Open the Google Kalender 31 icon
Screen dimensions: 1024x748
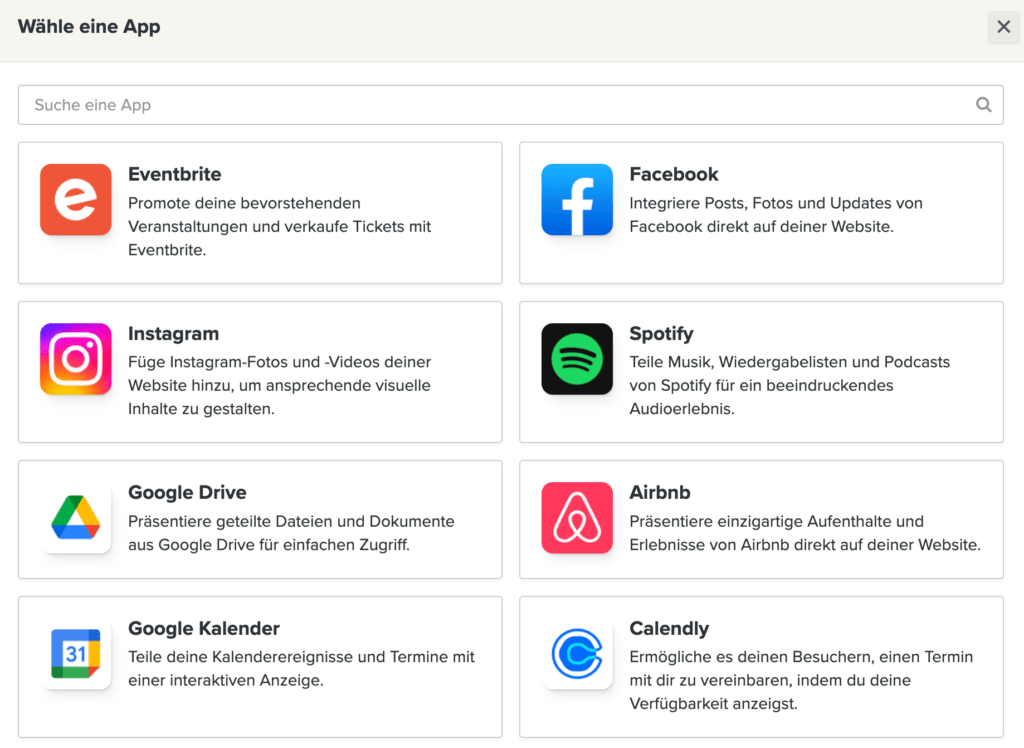76,653
